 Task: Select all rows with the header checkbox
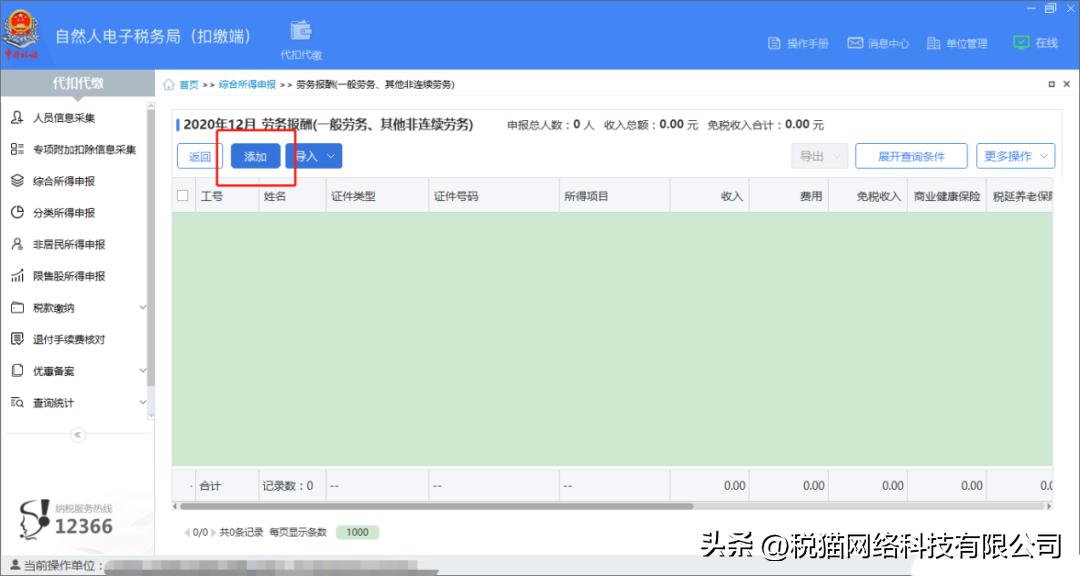click(x=182, y=195)
